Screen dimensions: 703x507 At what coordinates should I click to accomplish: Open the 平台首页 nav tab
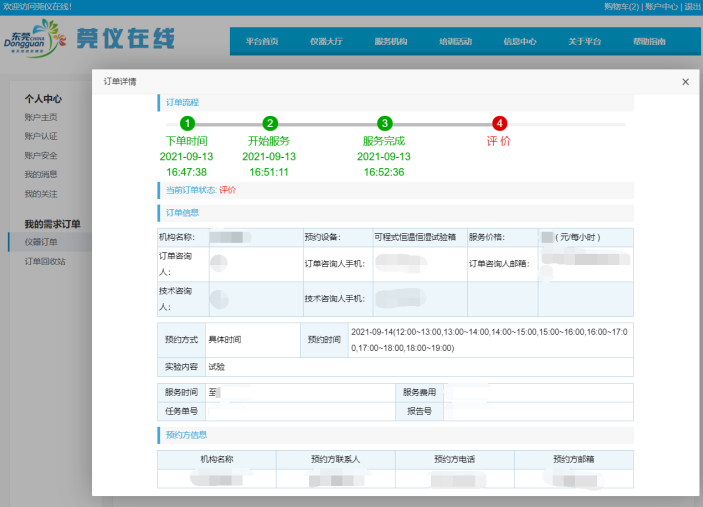[x=262, y=42]
